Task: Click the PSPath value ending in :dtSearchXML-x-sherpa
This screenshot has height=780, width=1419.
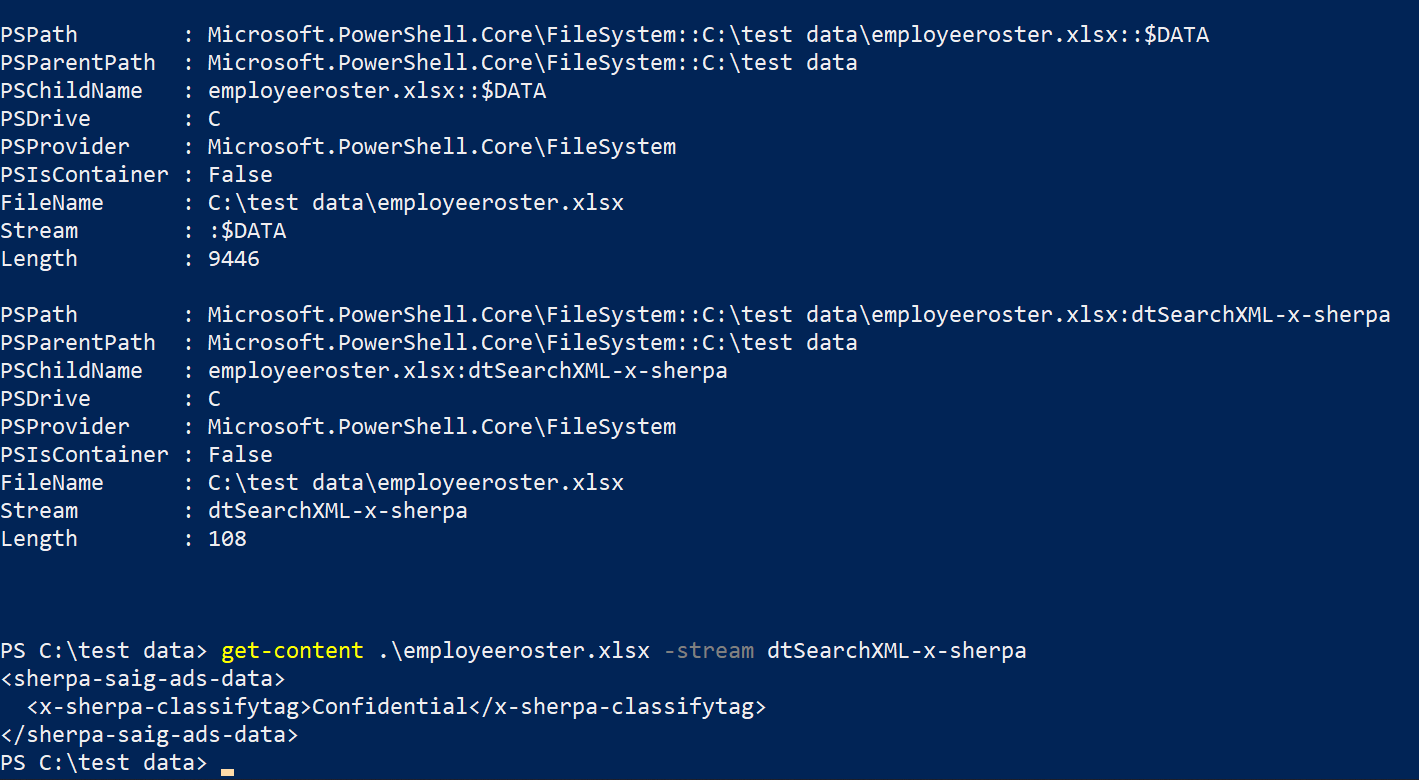Action: pyautogui.click(x=798, y=315)
